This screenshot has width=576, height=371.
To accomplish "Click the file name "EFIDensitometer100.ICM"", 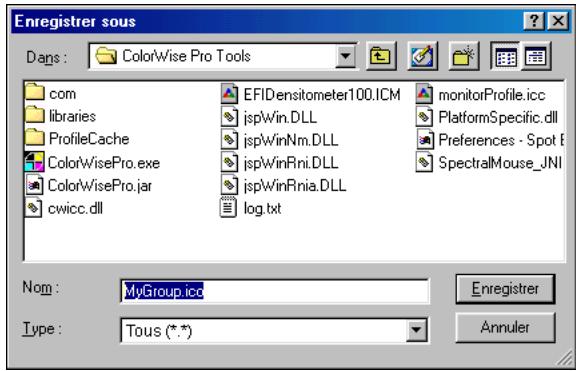I will click(x=322, y=95).
